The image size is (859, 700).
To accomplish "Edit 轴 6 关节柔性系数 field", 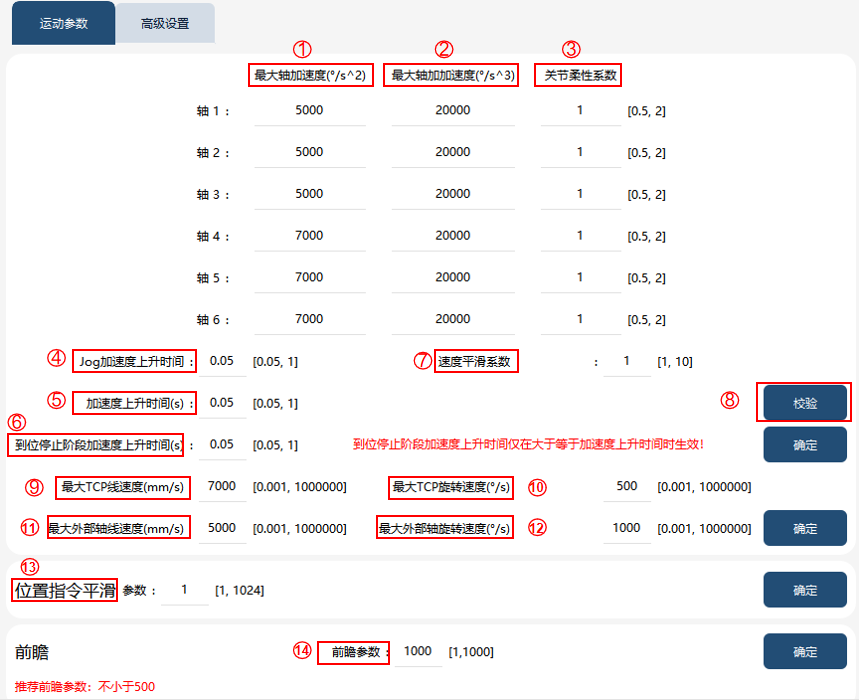I will tap(581, 319).
